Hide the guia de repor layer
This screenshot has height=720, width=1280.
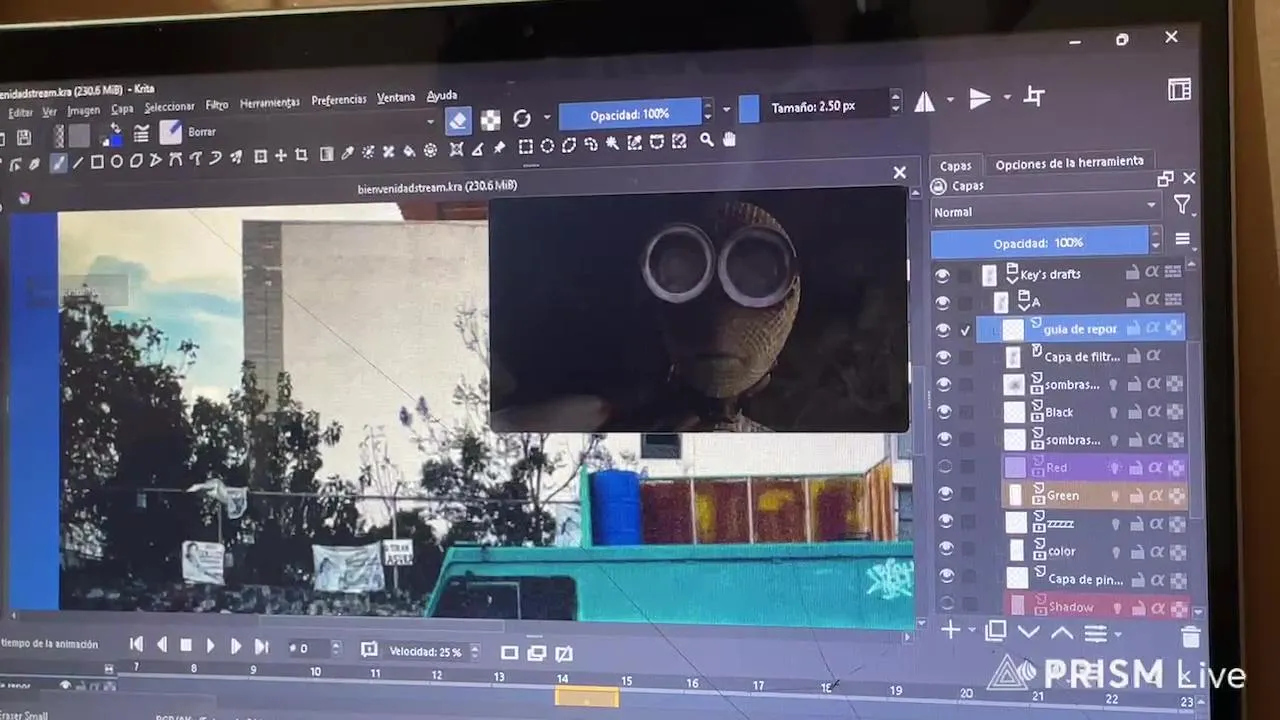point(942,329)
